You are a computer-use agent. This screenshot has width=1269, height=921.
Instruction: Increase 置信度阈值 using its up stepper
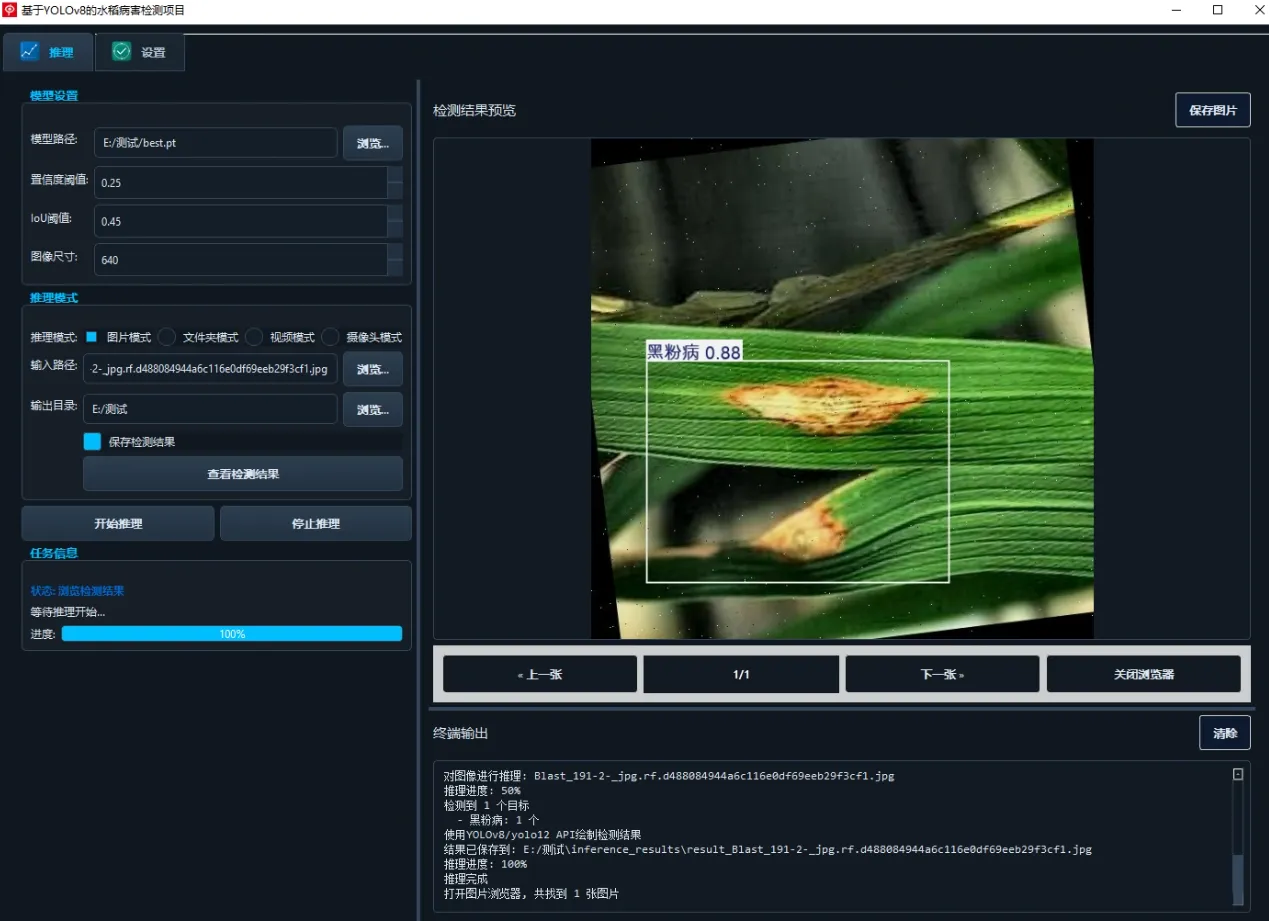395,176
